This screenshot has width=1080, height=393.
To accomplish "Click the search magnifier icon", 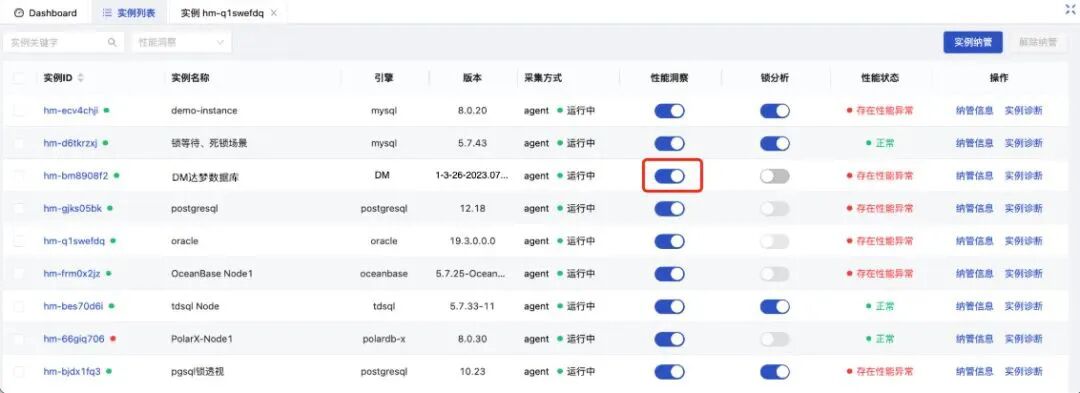I will pos(112,42).
